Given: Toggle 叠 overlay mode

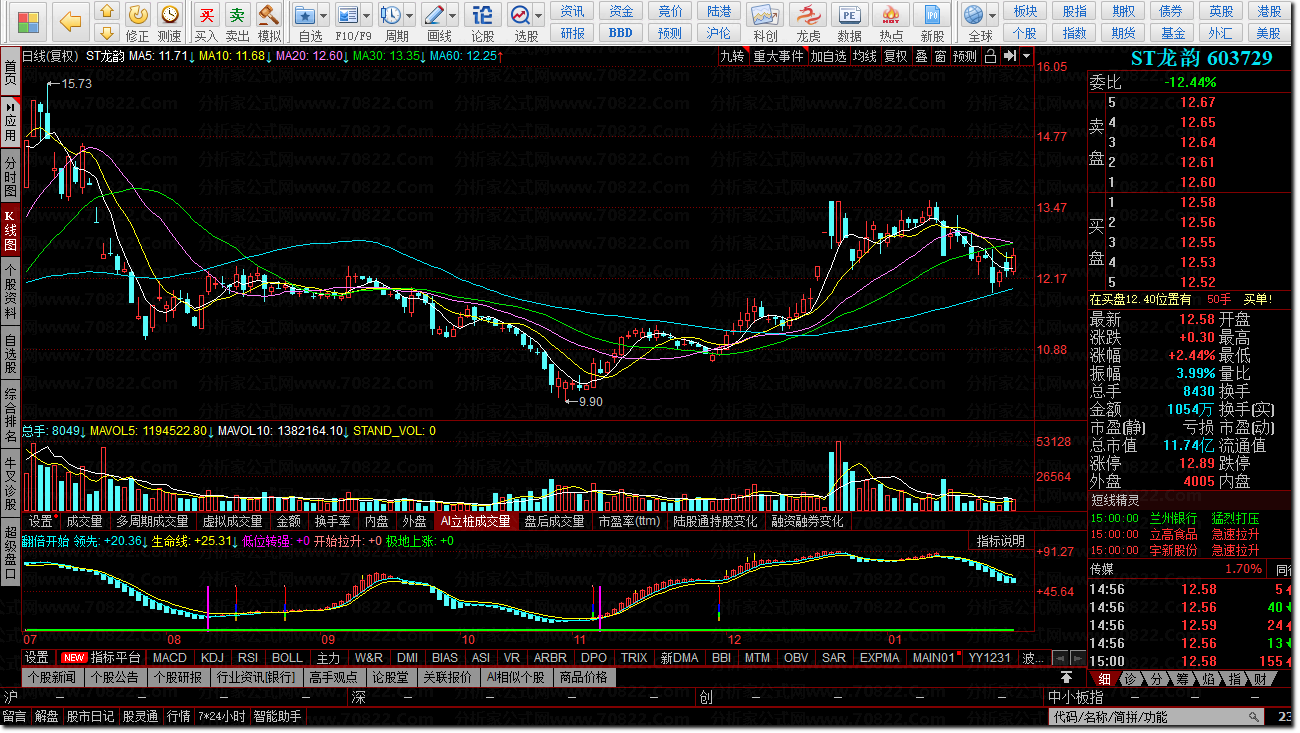Looking at the screenshot, I should click(x=921, y=57).
